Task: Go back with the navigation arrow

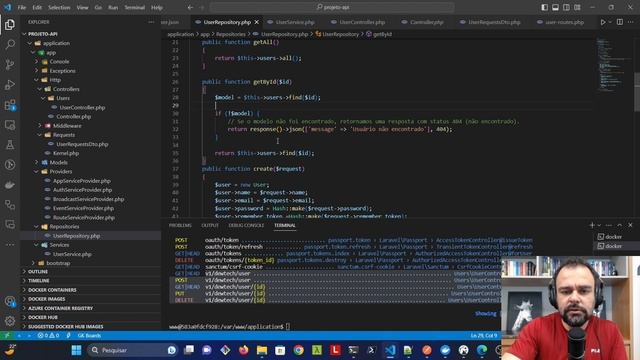Action: (190, 7)
